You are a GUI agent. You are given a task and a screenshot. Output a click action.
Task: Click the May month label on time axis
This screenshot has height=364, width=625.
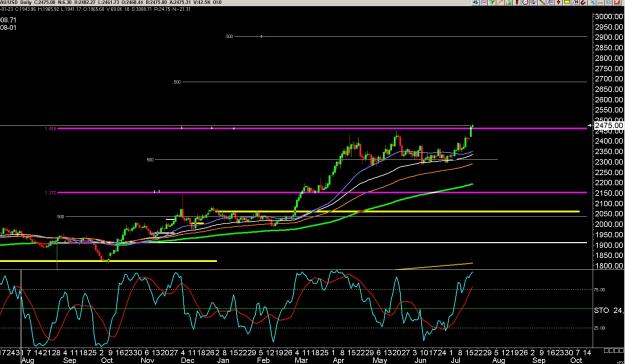coord(379,360)
